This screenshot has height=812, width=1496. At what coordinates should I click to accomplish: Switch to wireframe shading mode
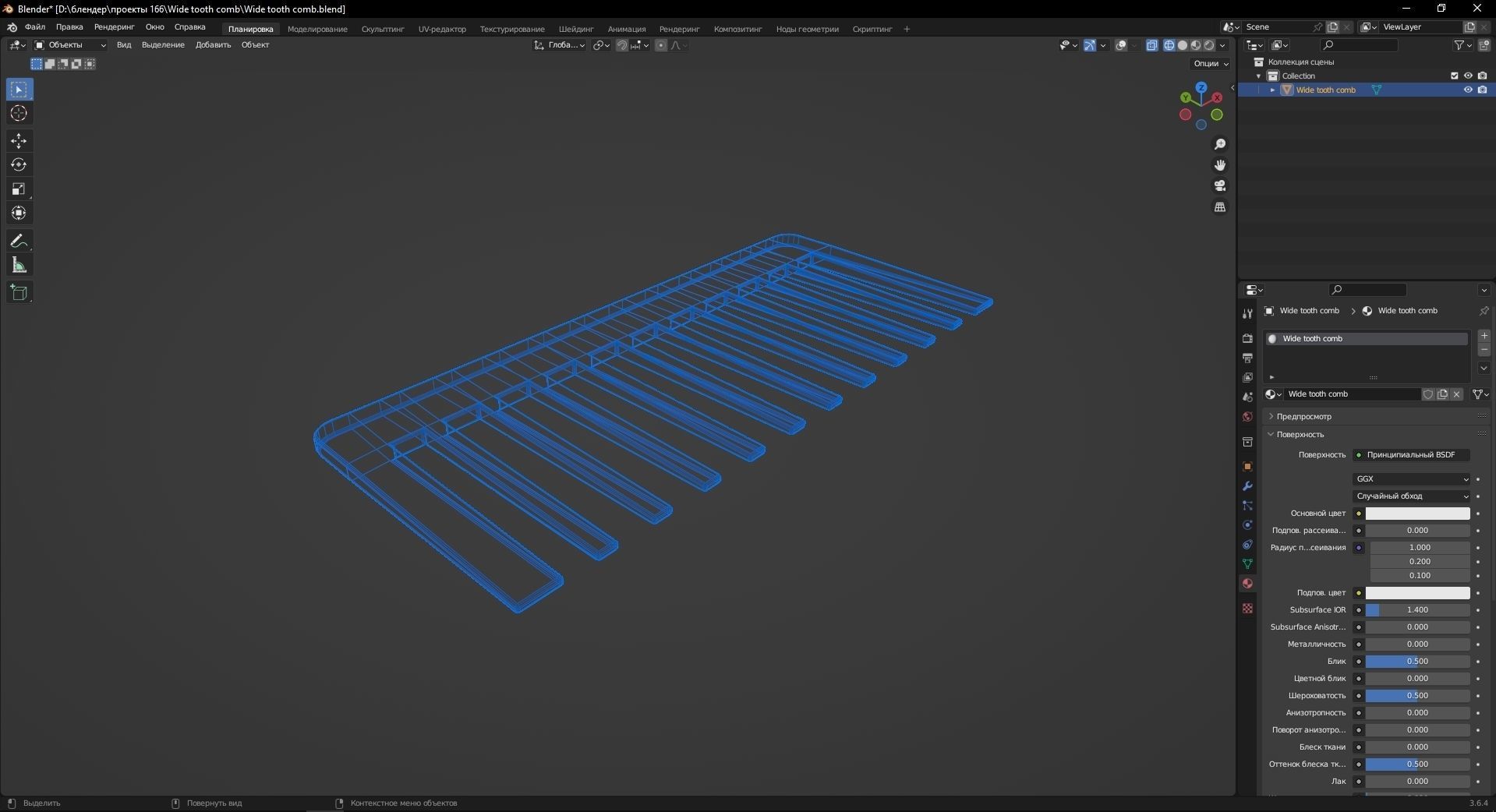click(x=1169, y=45)
